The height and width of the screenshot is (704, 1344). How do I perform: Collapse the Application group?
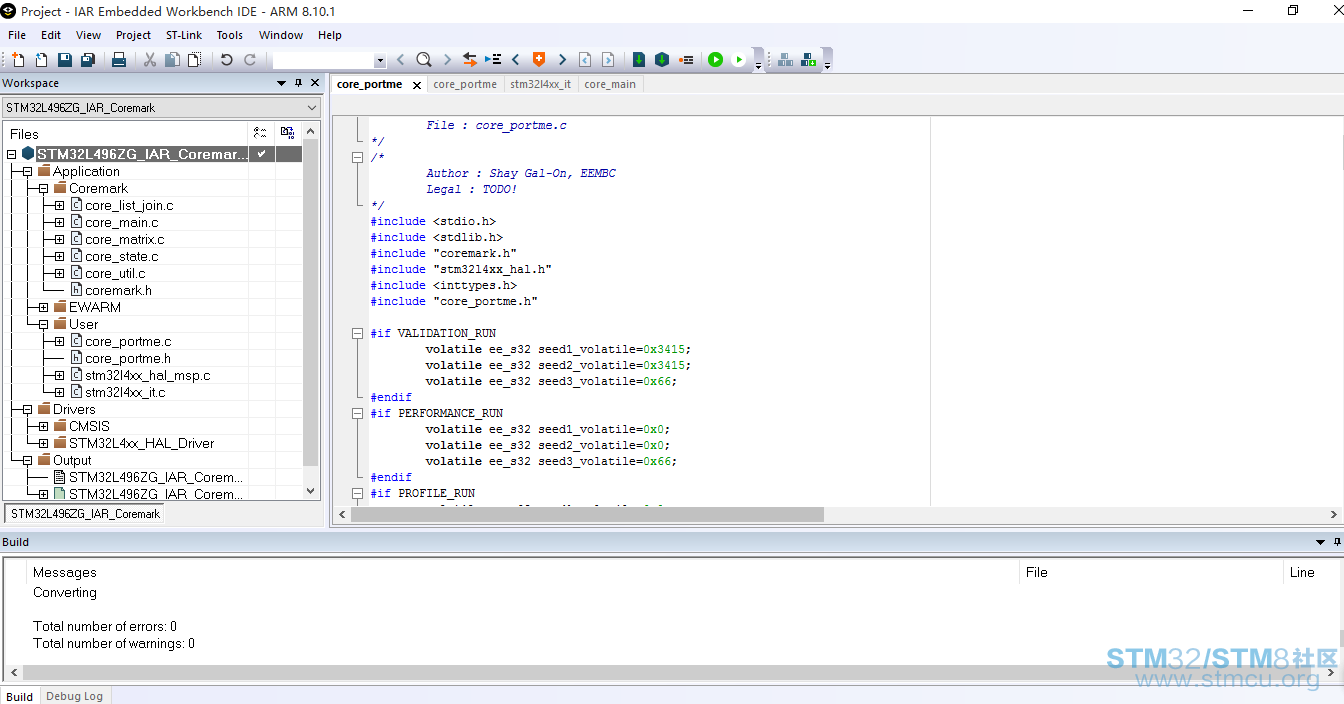27,171
